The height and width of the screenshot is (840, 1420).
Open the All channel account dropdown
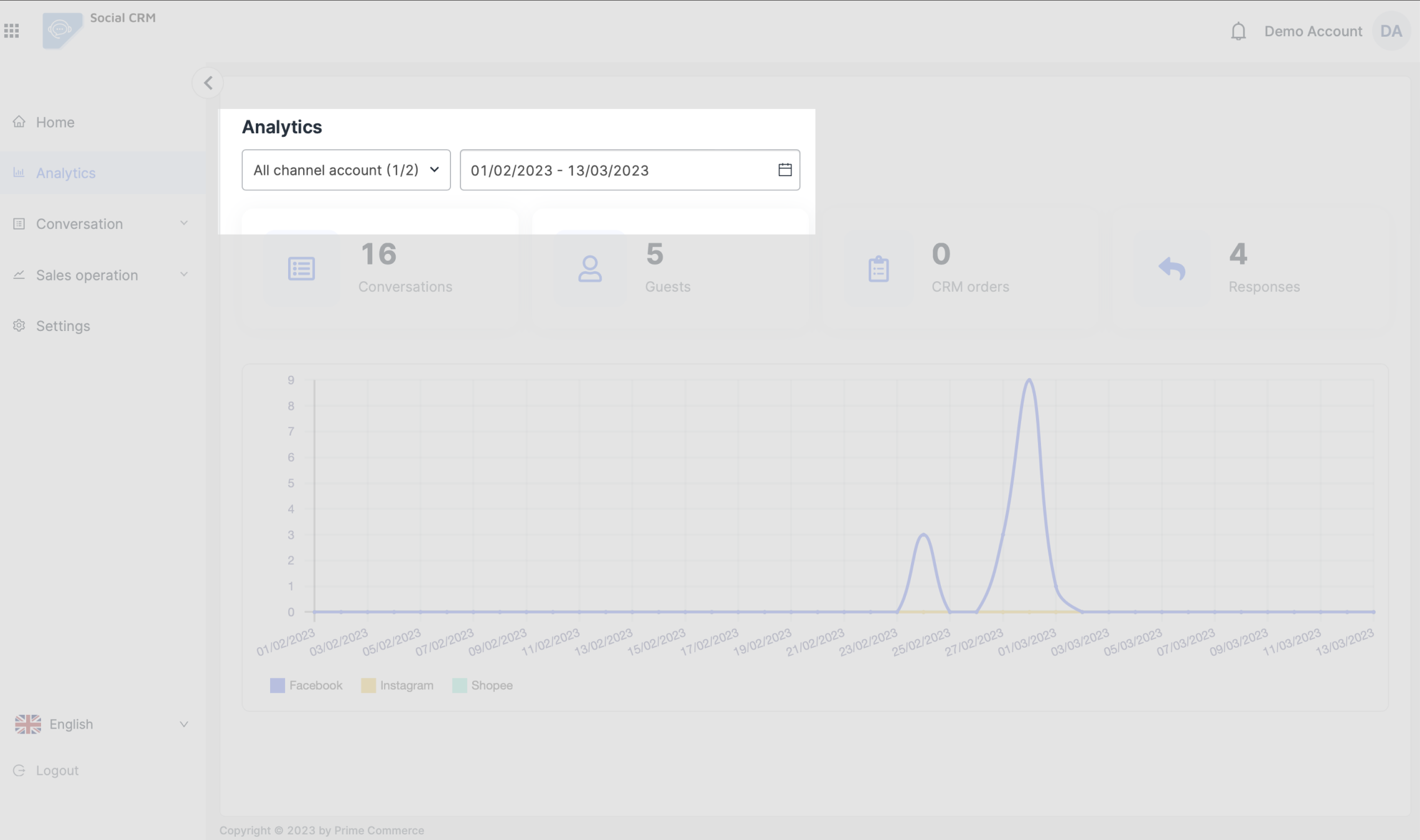click(x=346, y=170)
